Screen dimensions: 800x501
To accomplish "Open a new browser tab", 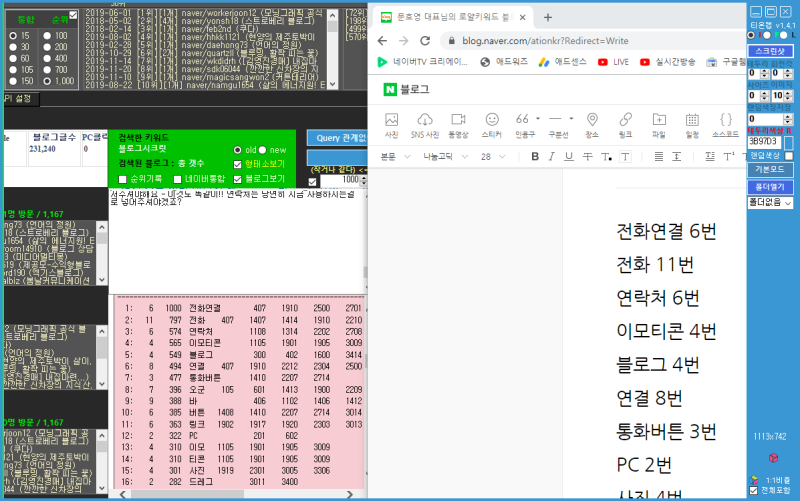I will [x=548, y=17].
